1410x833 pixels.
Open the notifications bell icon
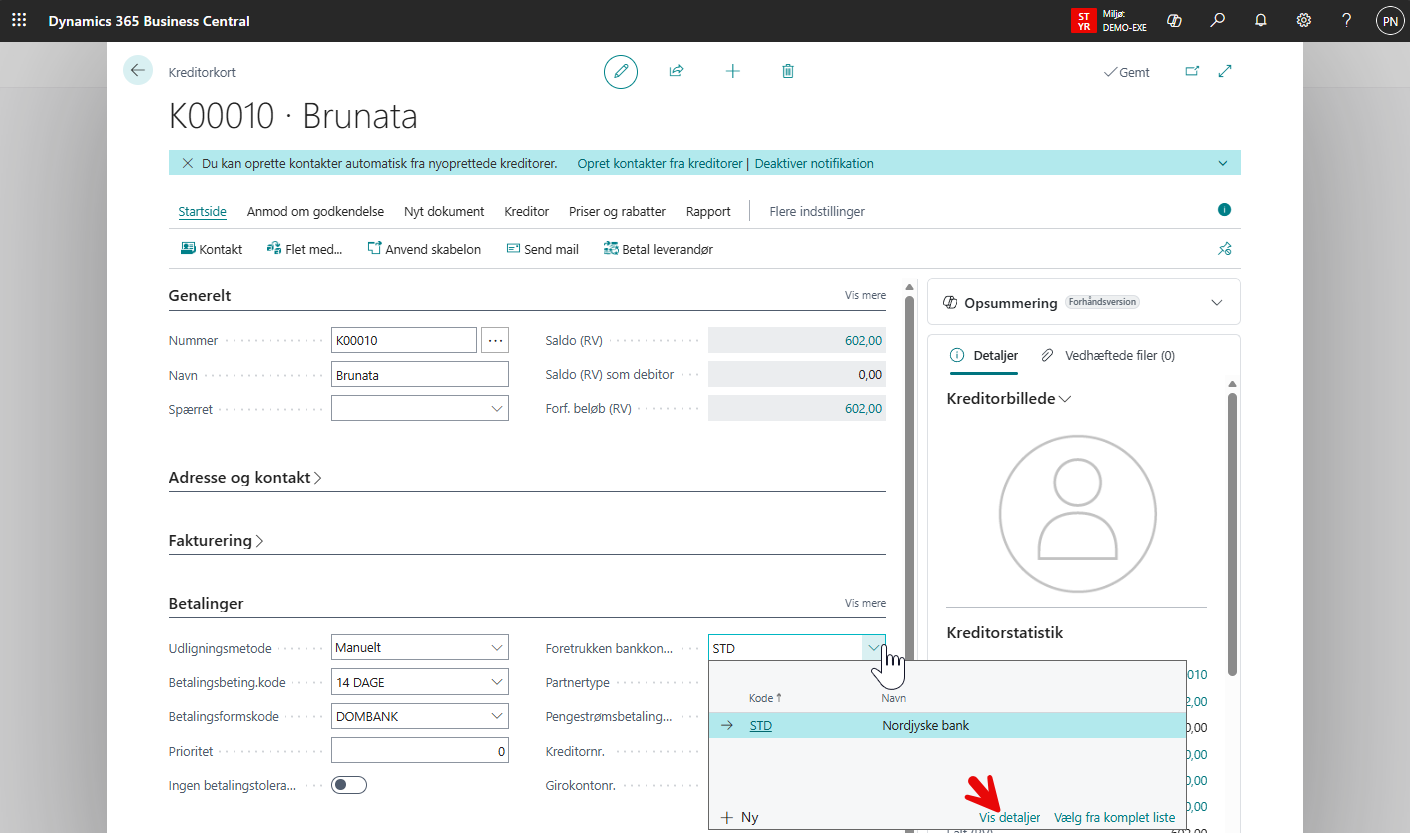coord(1260,21)
